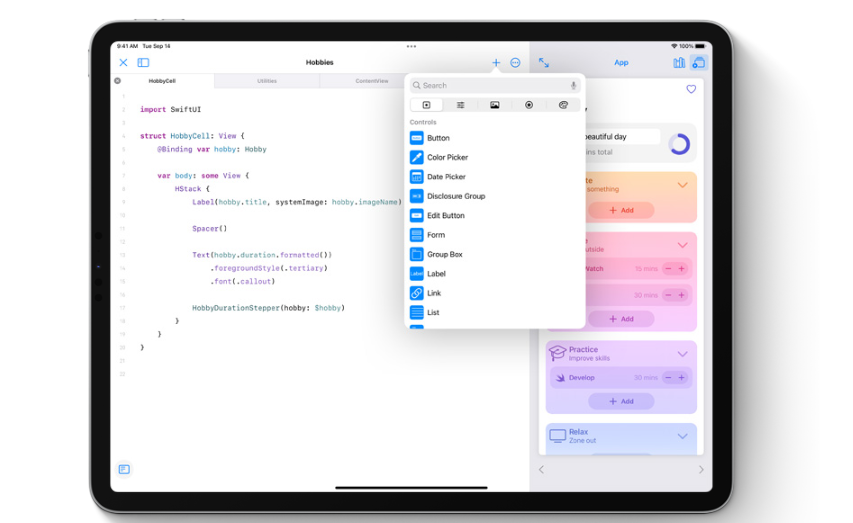Click 'import SwiftUI' code line

[x=170, y=109]
